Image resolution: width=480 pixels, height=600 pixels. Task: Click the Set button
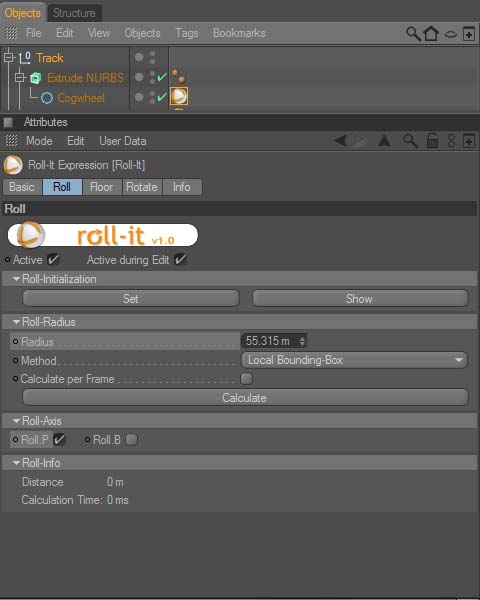131,298
